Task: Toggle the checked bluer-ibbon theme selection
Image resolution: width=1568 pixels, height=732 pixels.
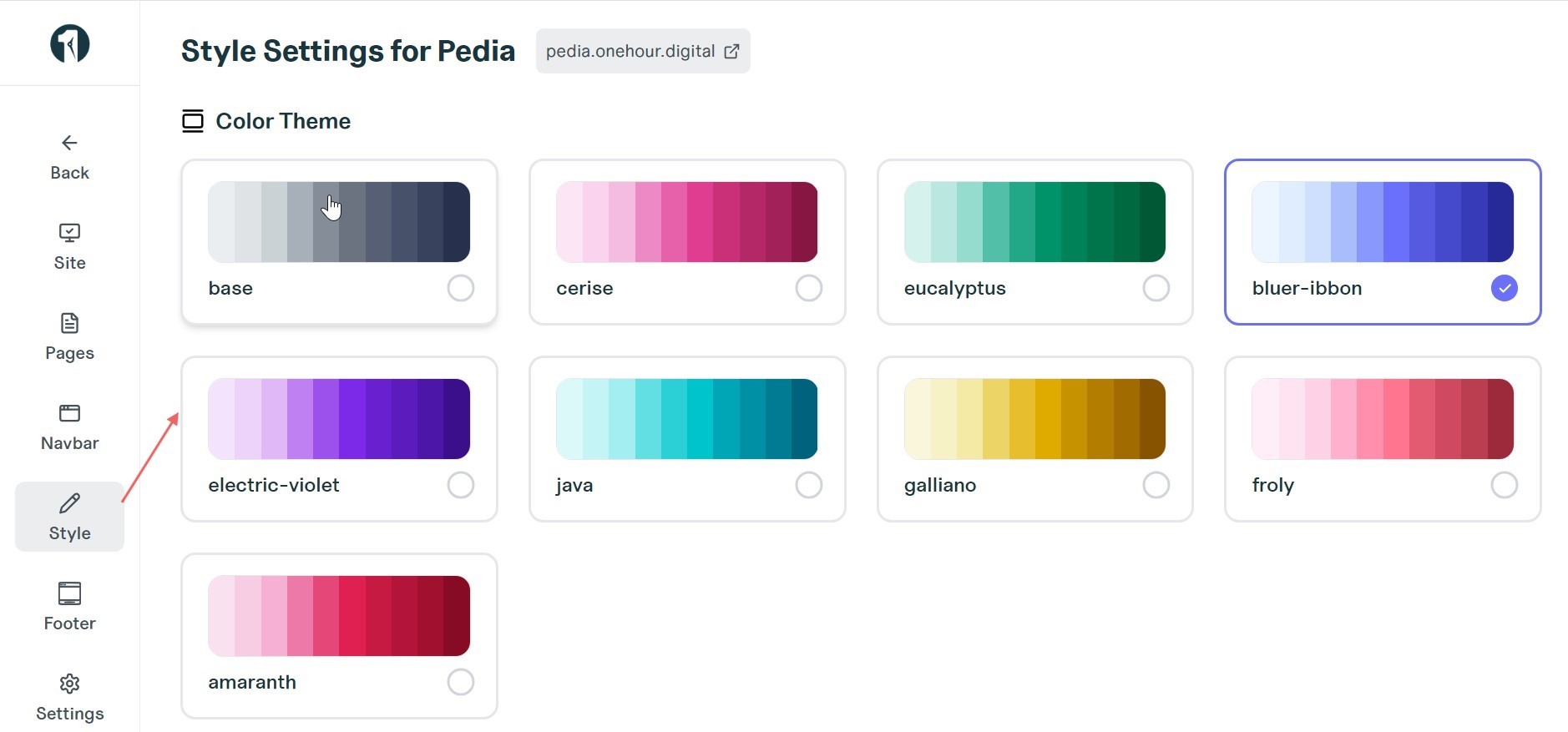Action: tap(1503, 288)
